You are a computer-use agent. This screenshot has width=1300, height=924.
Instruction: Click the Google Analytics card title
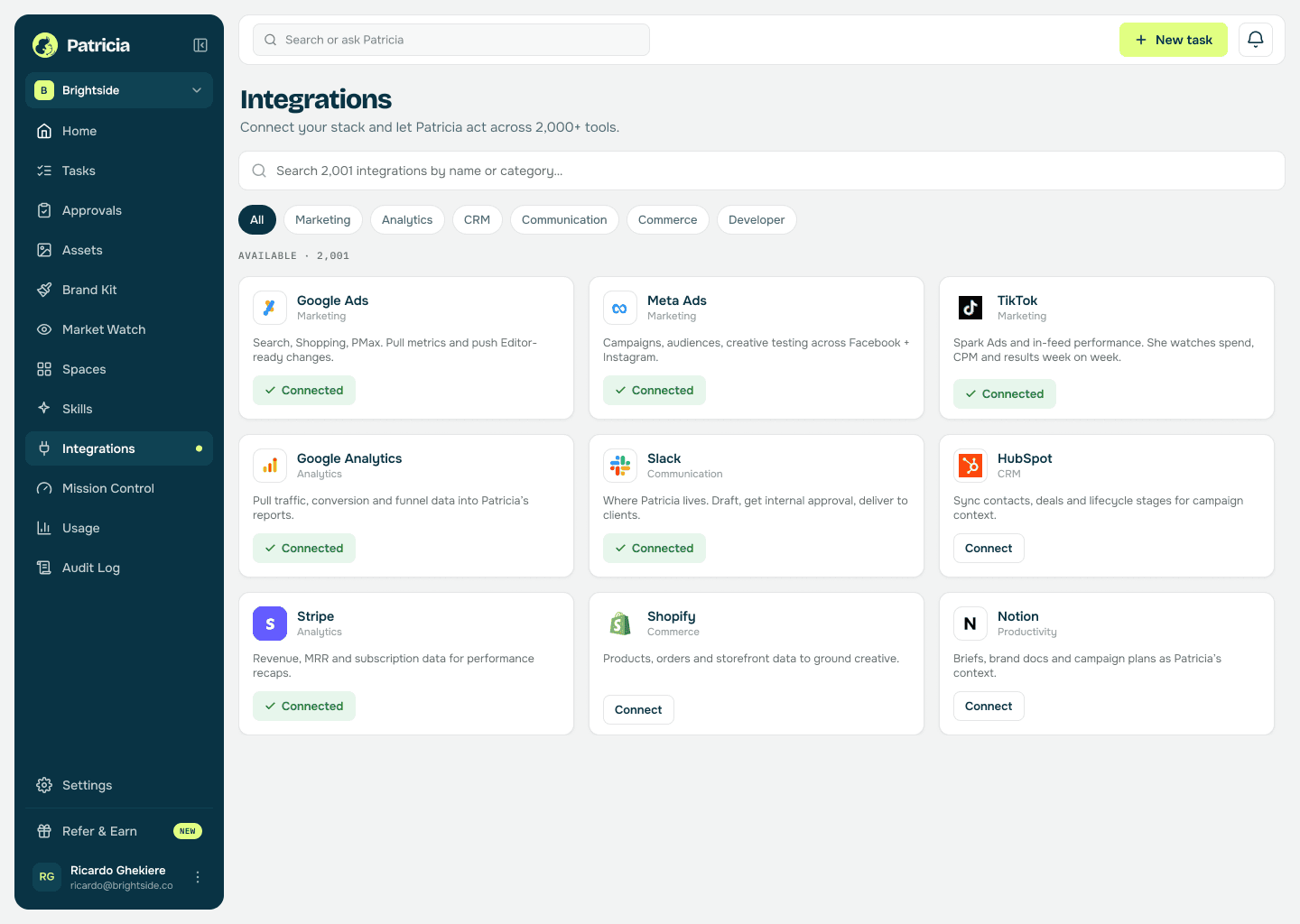[x=349, y=458]
